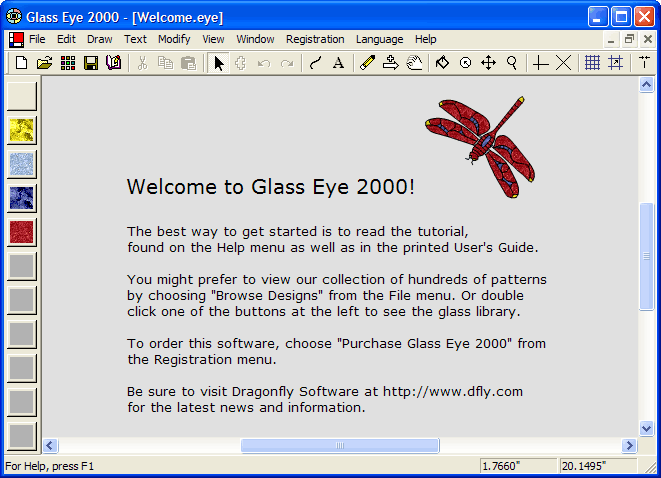The height and width of the screenshot is (478, 661).
Task: Minimize the Welcome.eye document window
Action: pos(610,40)
